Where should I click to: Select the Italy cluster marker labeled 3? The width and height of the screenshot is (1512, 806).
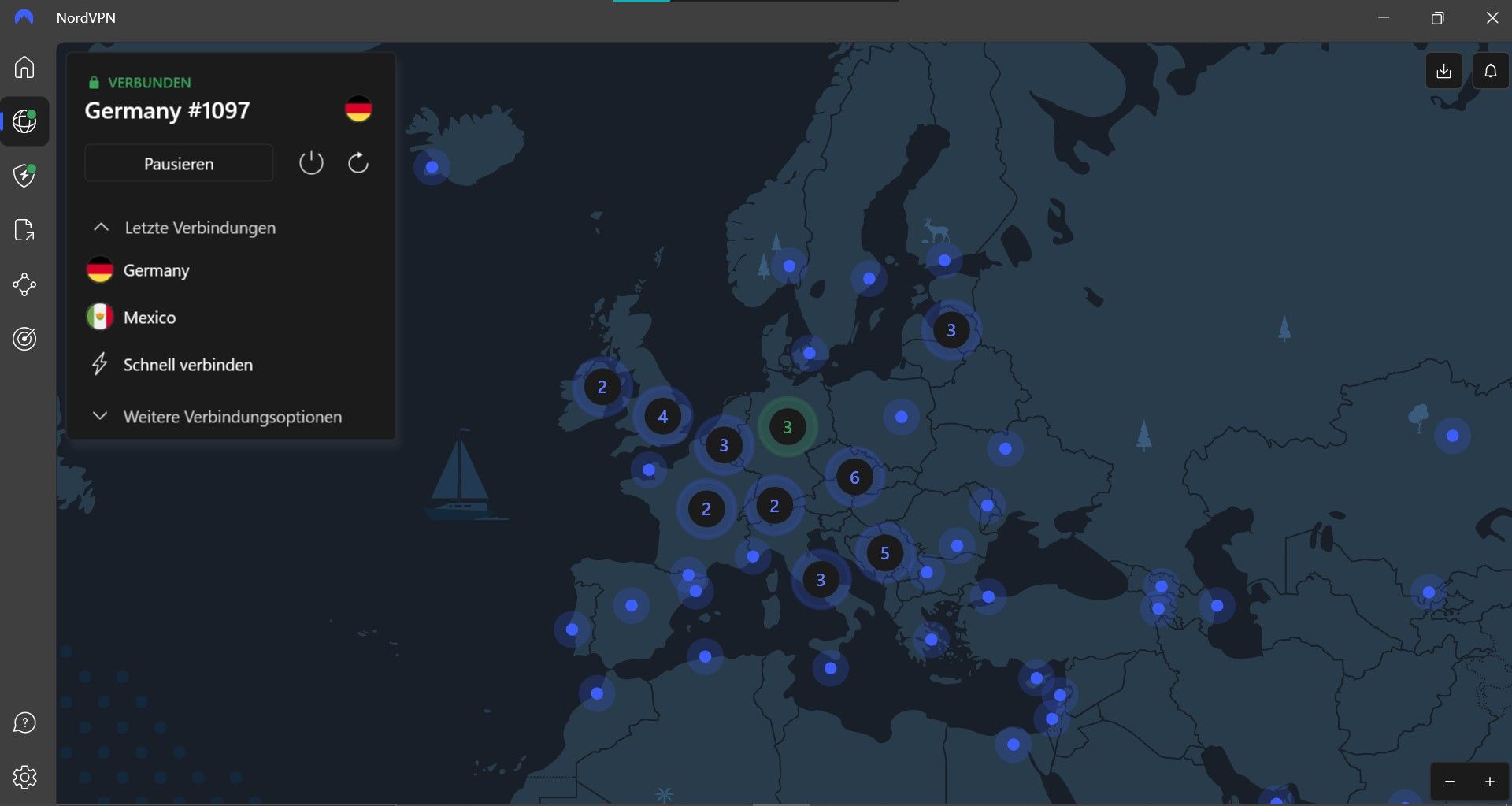click(x=821, y=580)
